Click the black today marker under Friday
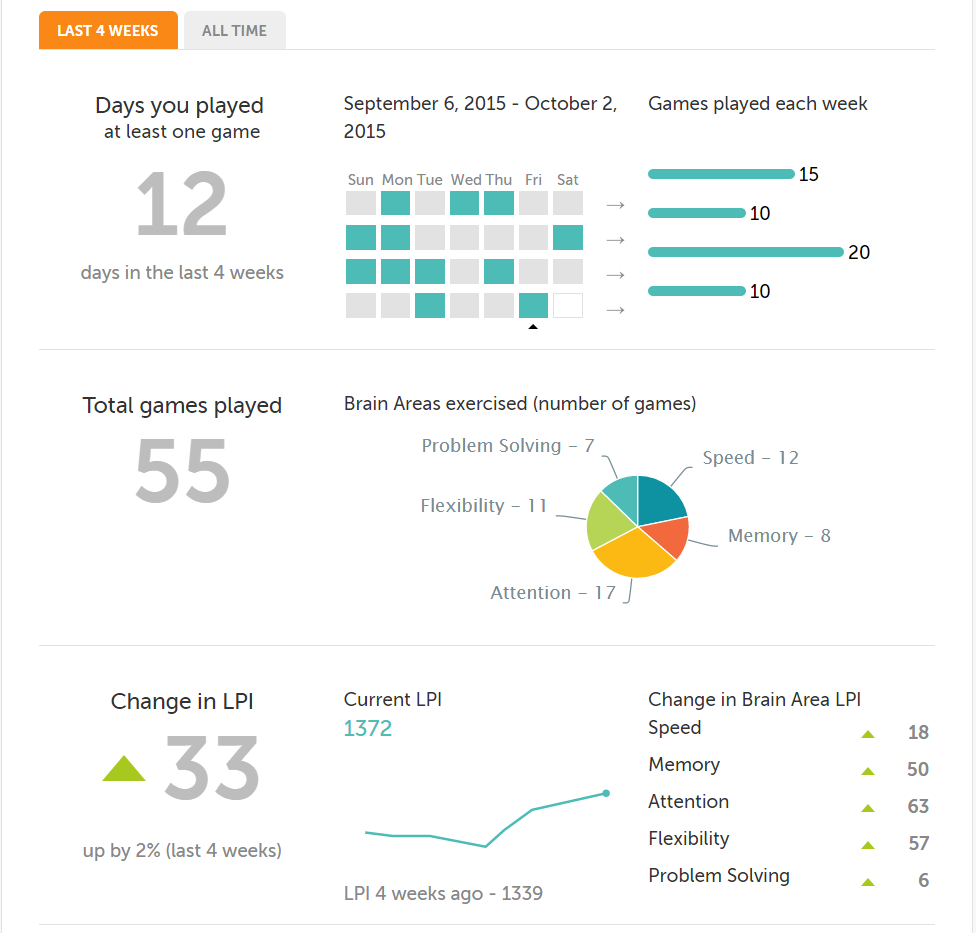 pos(533,326)
